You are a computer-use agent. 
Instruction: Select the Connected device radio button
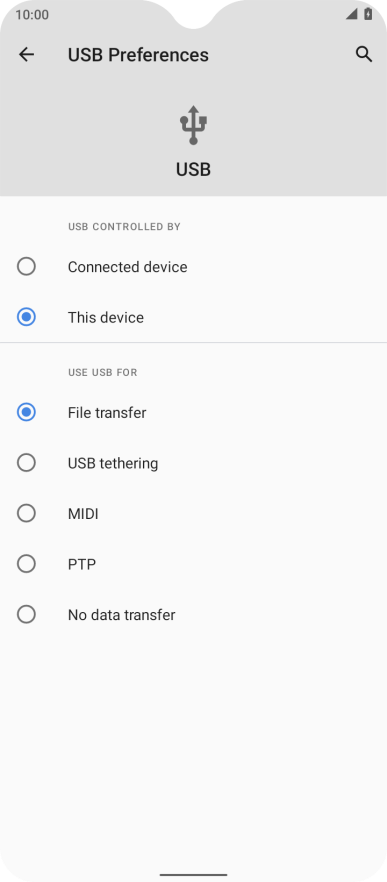point(26,267)
